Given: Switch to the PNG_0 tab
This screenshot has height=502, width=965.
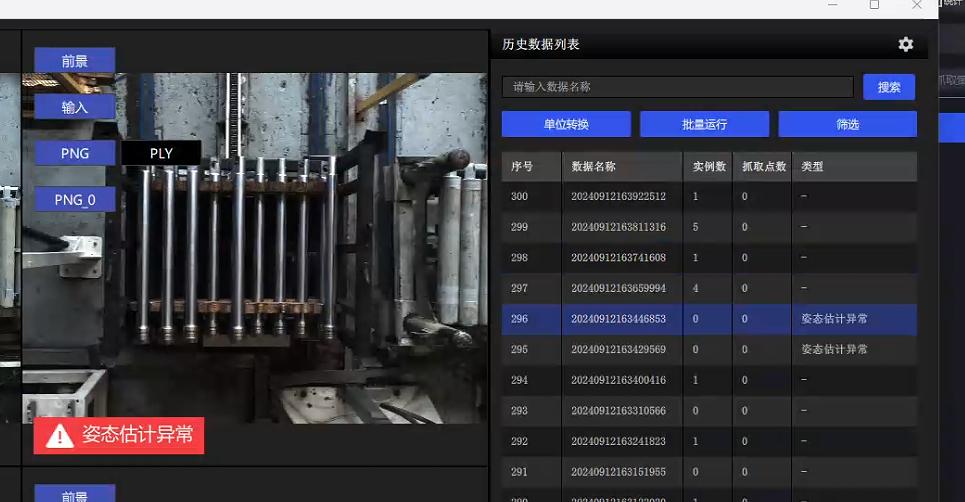Looking at the screenshot, I should [x=74, y=200].
